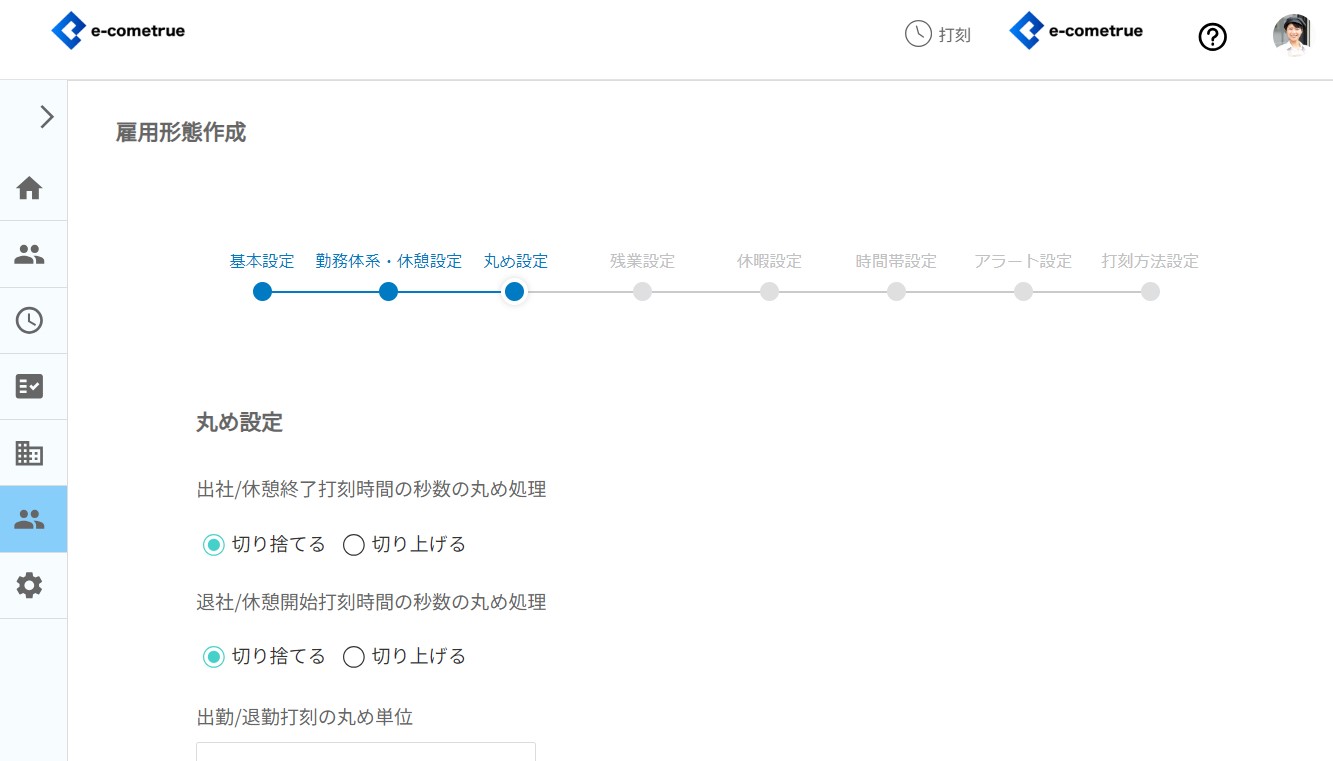The height and width of the screenshot is (761, 1333).
Task: Jump to the 残業設定 step
Action: click(642, 291)
